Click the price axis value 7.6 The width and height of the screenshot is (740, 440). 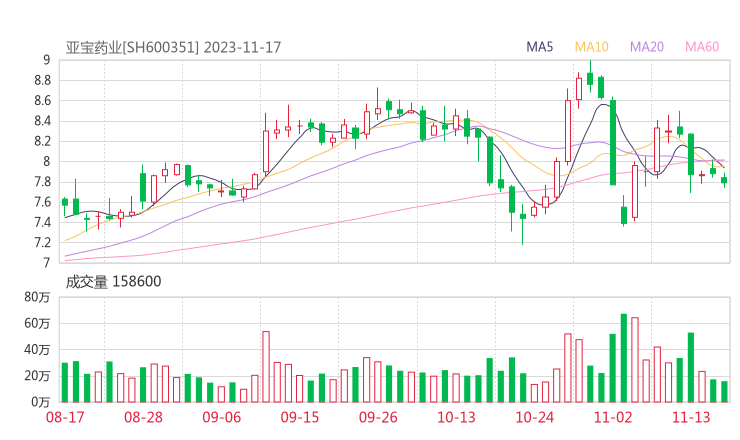[42, 202]
